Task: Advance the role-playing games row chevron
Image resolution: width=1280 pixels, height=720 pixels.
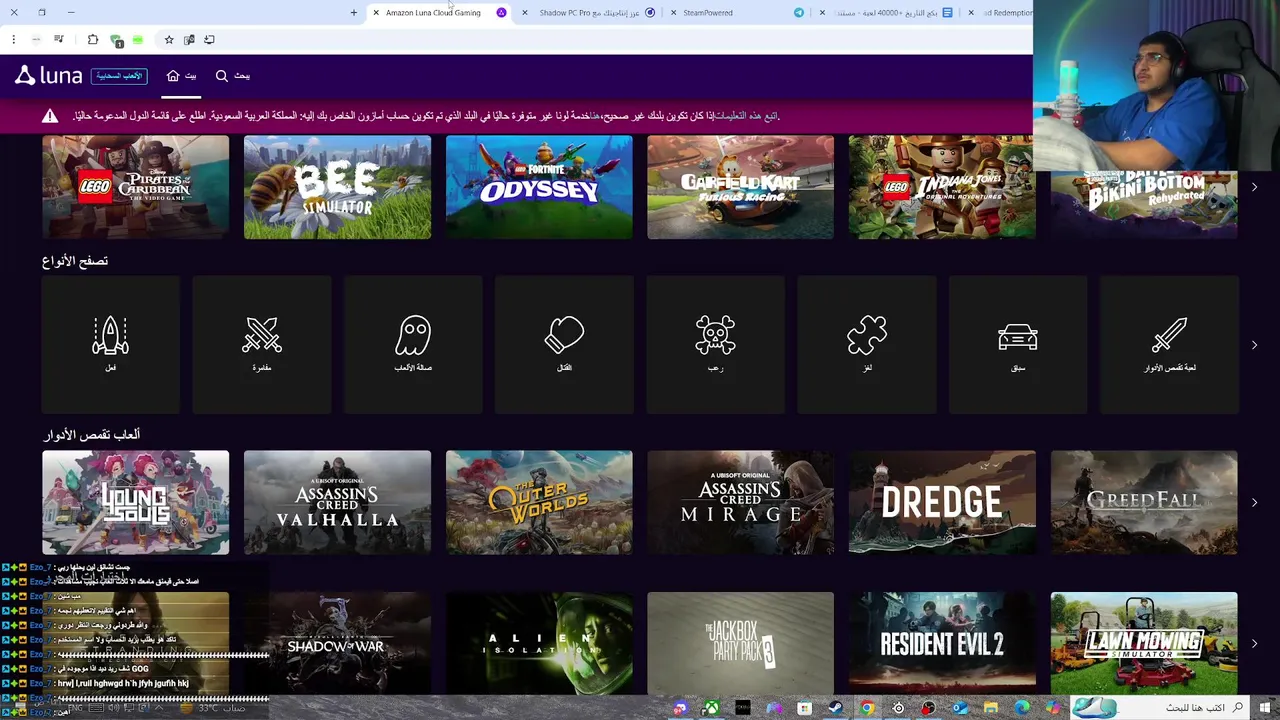Action: 1254,503
